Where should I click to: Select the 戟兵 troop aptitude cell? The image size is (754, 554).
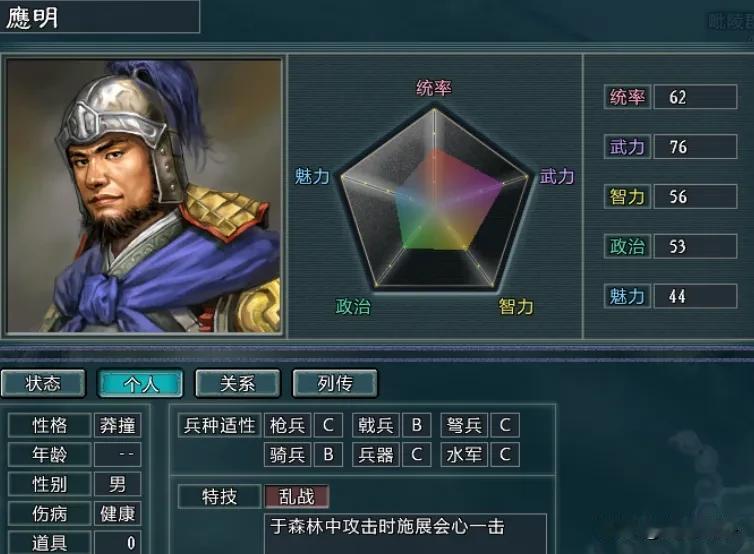tap(376, 425)
